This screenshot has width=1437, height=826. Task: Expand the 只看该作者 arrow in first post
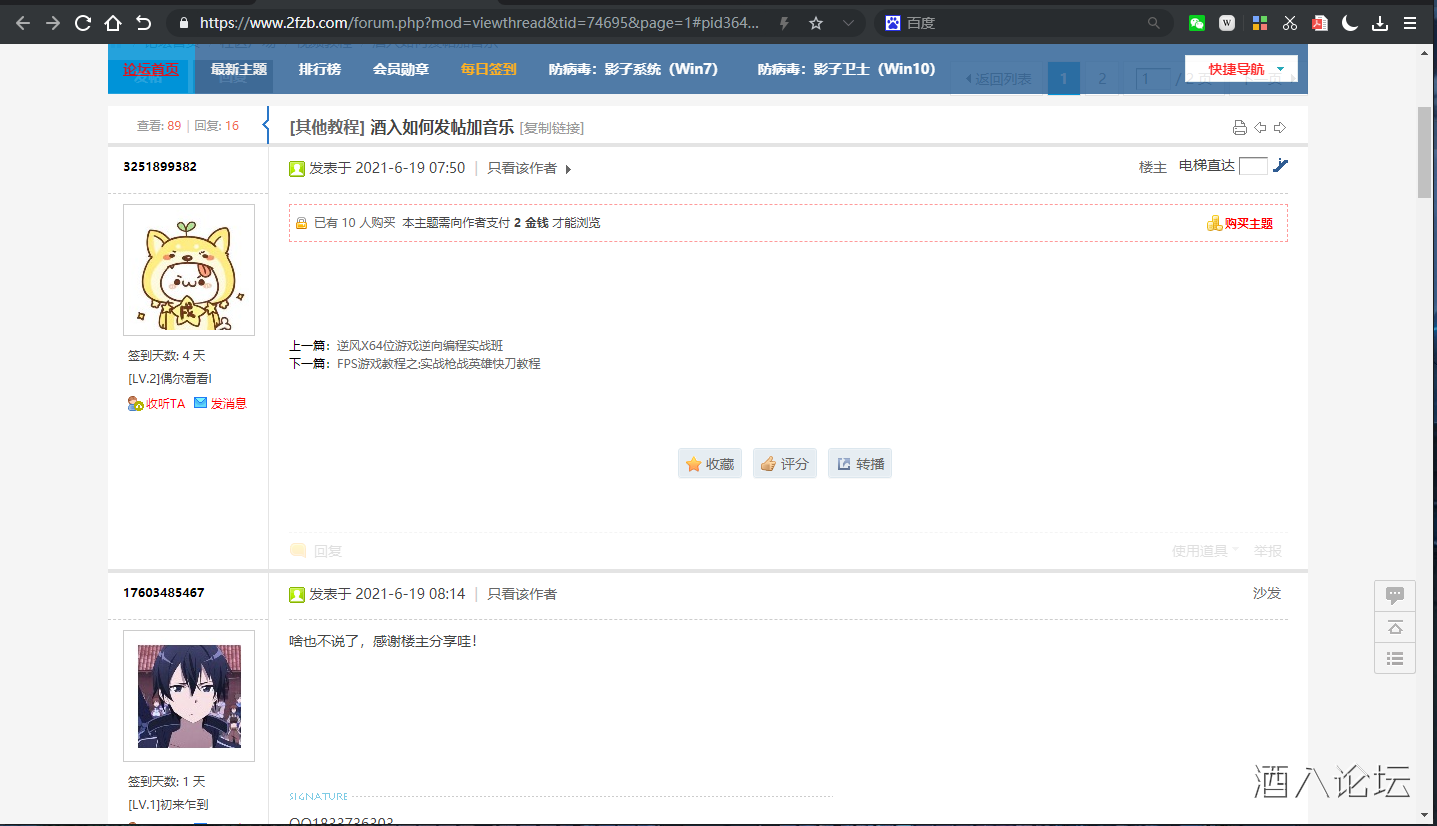[x=568, y=169]
